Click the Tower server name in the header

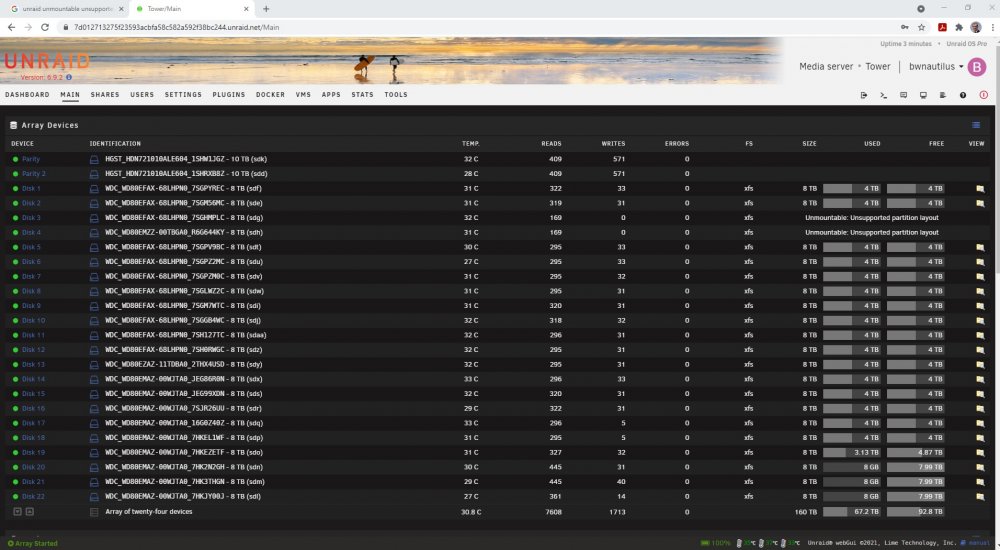878,66
